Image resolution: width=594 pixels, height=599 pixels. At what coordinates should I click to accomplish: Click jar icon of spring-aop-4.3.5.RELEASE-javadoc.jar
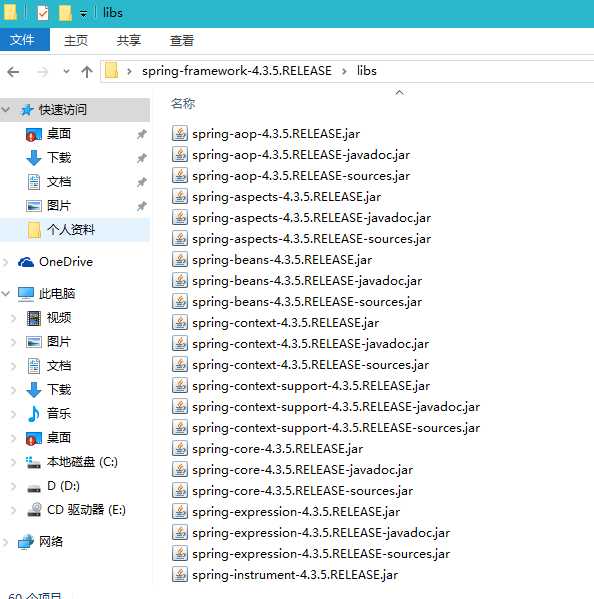(x=180, y=154)
